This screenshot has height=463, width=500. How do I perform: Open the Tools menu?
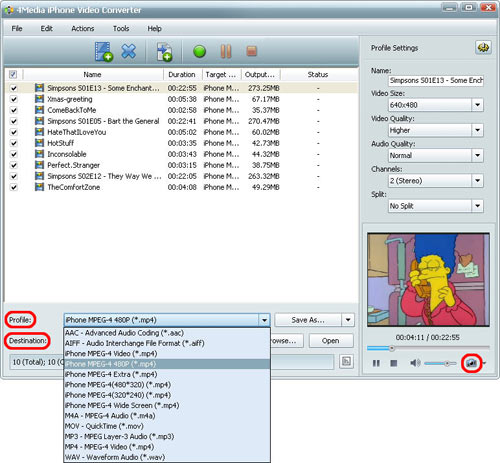pos(121,29)
